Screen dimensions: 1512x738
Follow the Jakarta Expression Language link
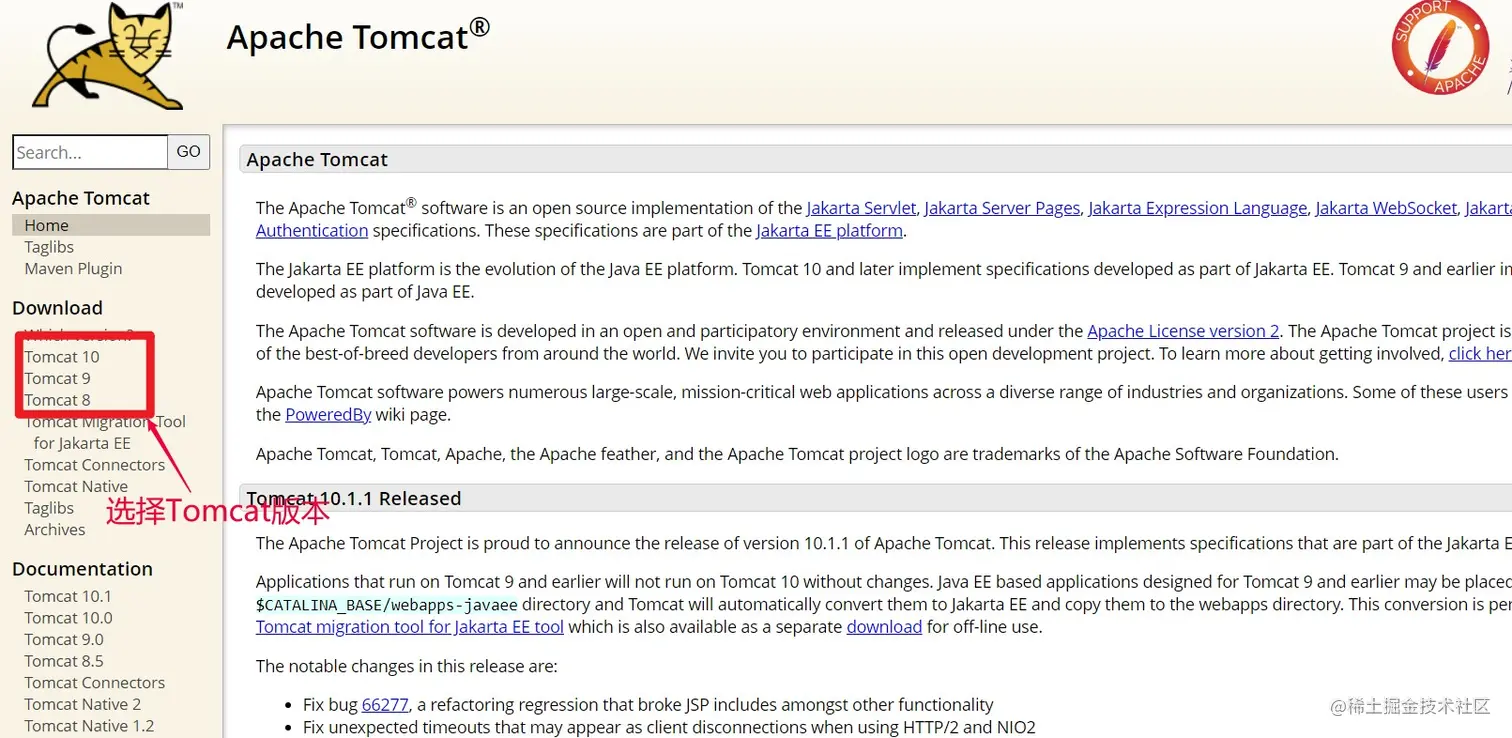tap(1198, 208)
